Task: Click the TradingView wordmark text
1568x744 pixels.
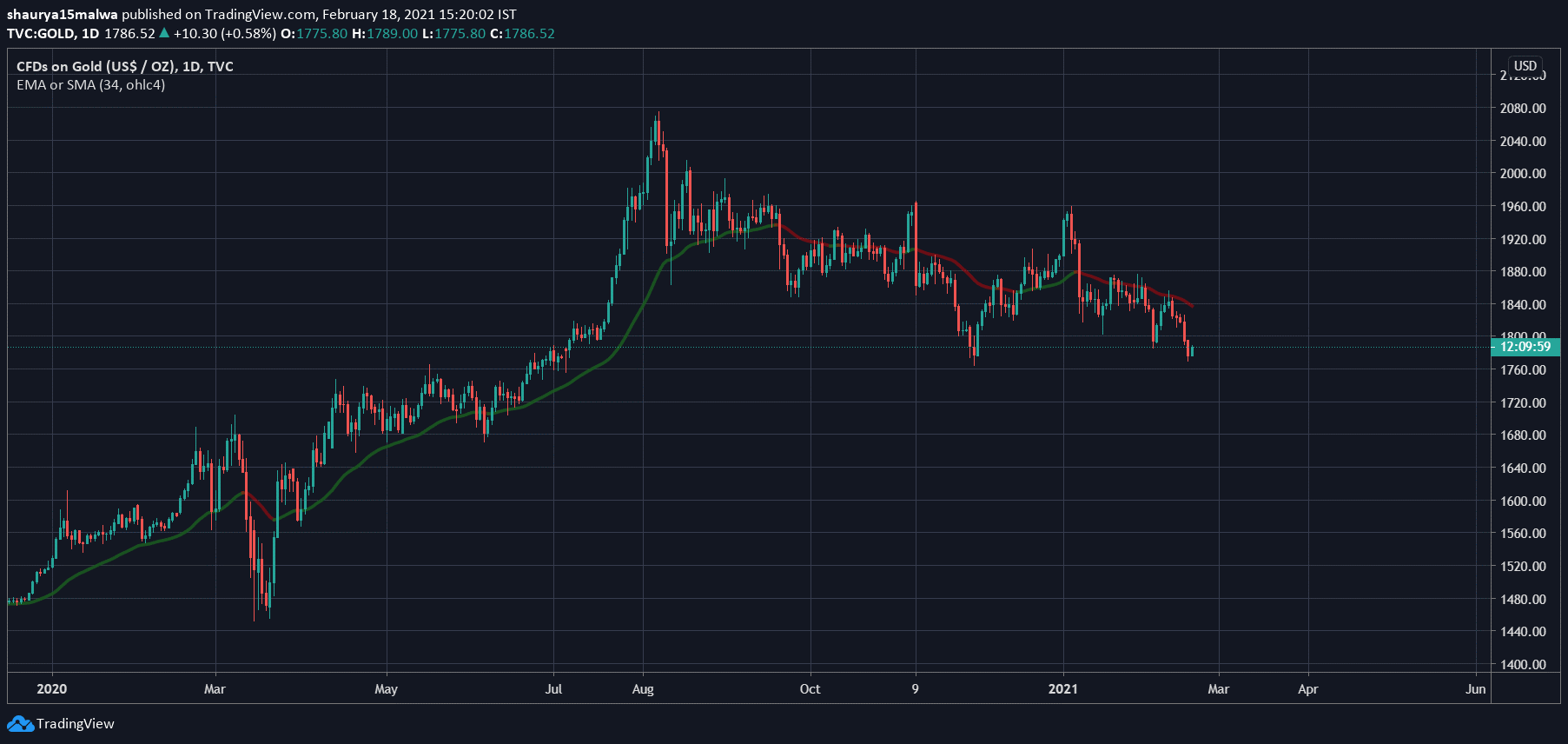Action: click(x=76, y=724)
